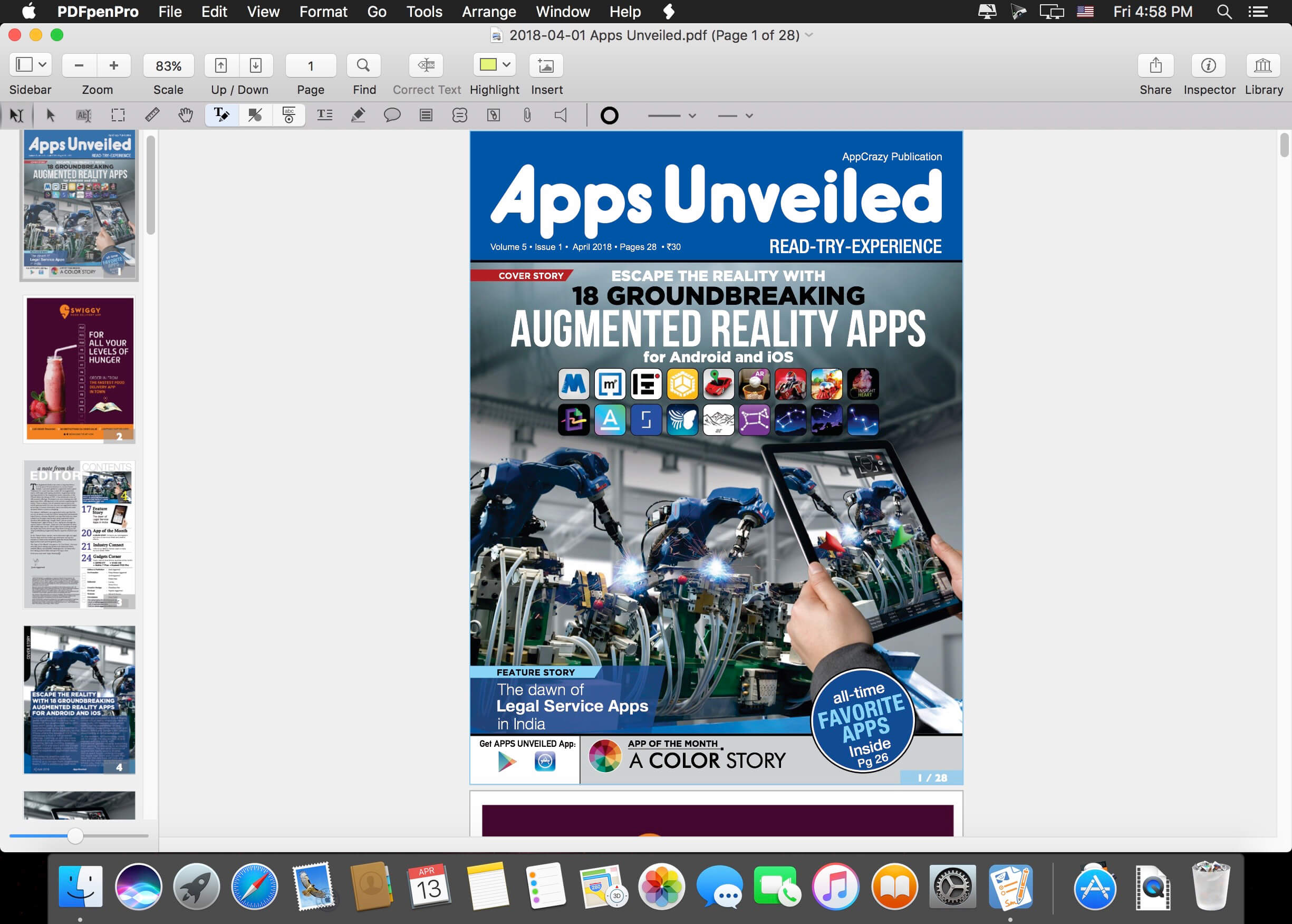Open the Library panel
The height and width of the screenshot is (924, 1292).
(1263, 65)
